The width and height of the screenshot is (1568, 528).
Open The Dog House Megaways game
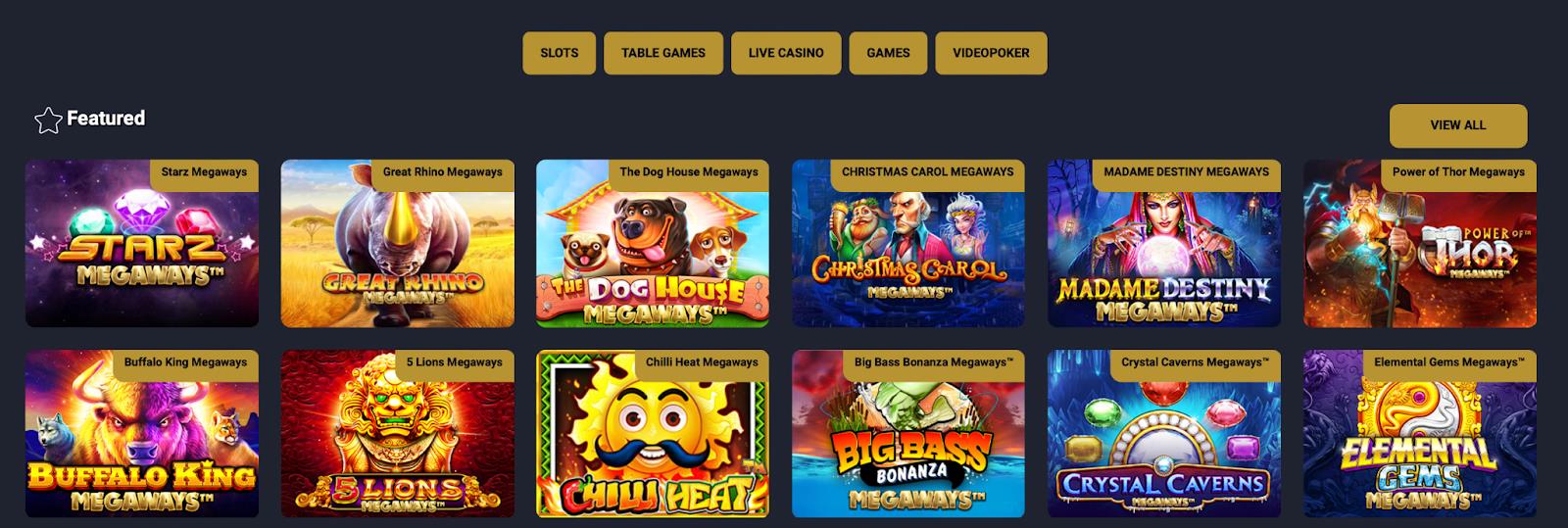[653, 244]
